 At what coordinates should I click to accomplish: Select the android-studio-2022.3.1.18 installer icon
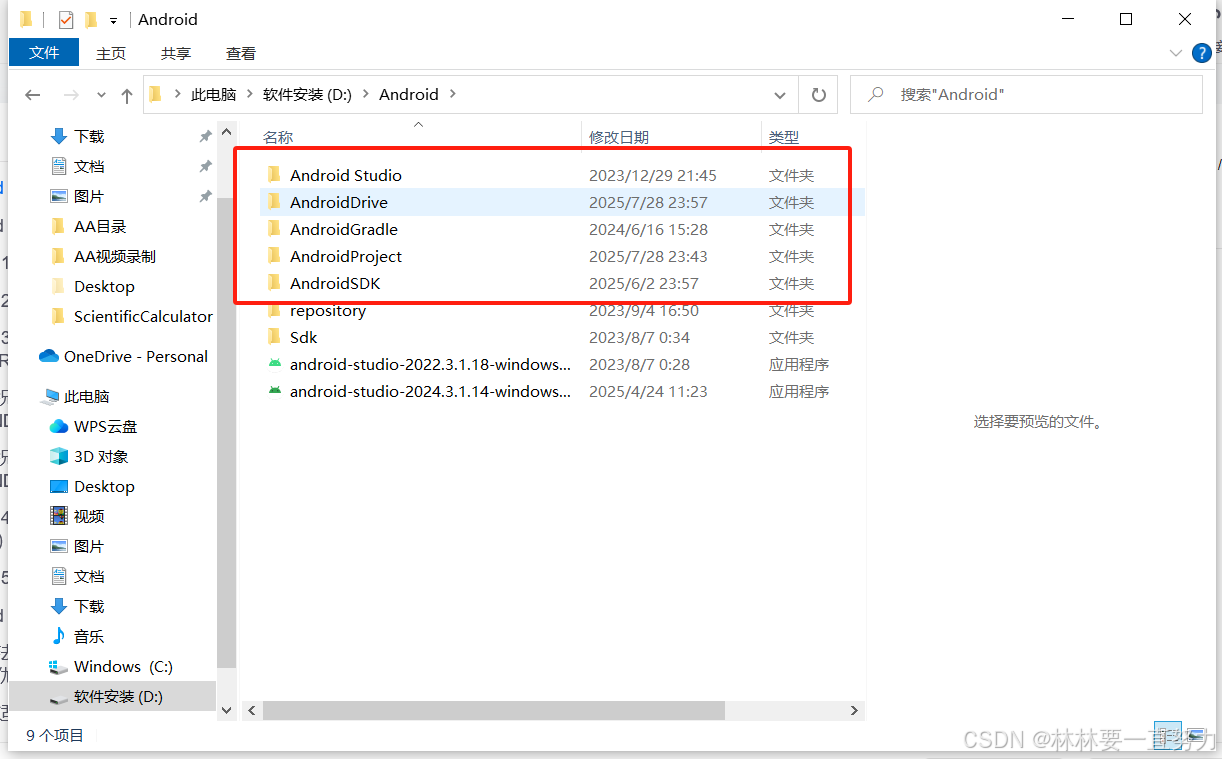pyautogui.click(x=274, y=364)
